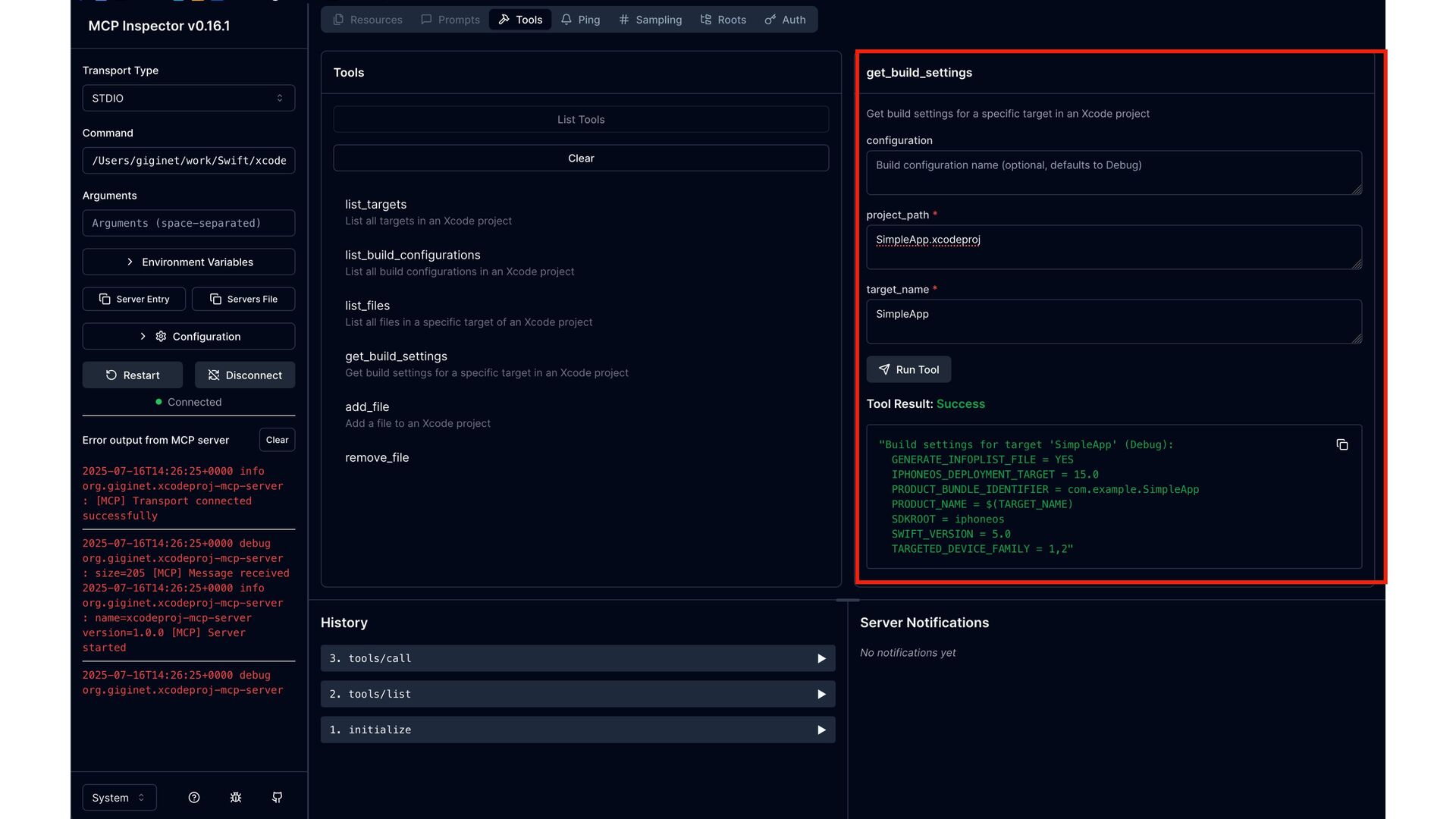
Task: Clear the error output log
Action: pos(277,440)
